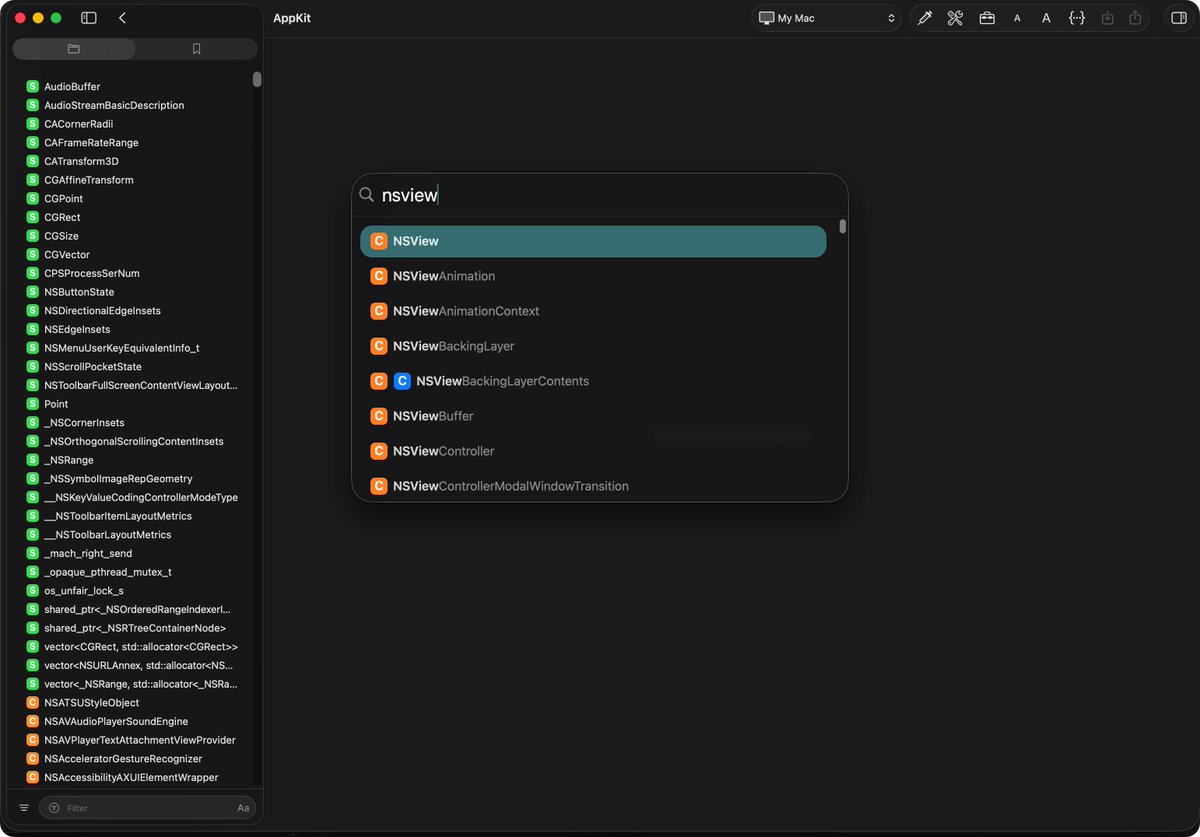Screen dimensions: 1200x837
Task: Click the orange C icon beside NSATSUStyleObject
Action: point(32,703)
